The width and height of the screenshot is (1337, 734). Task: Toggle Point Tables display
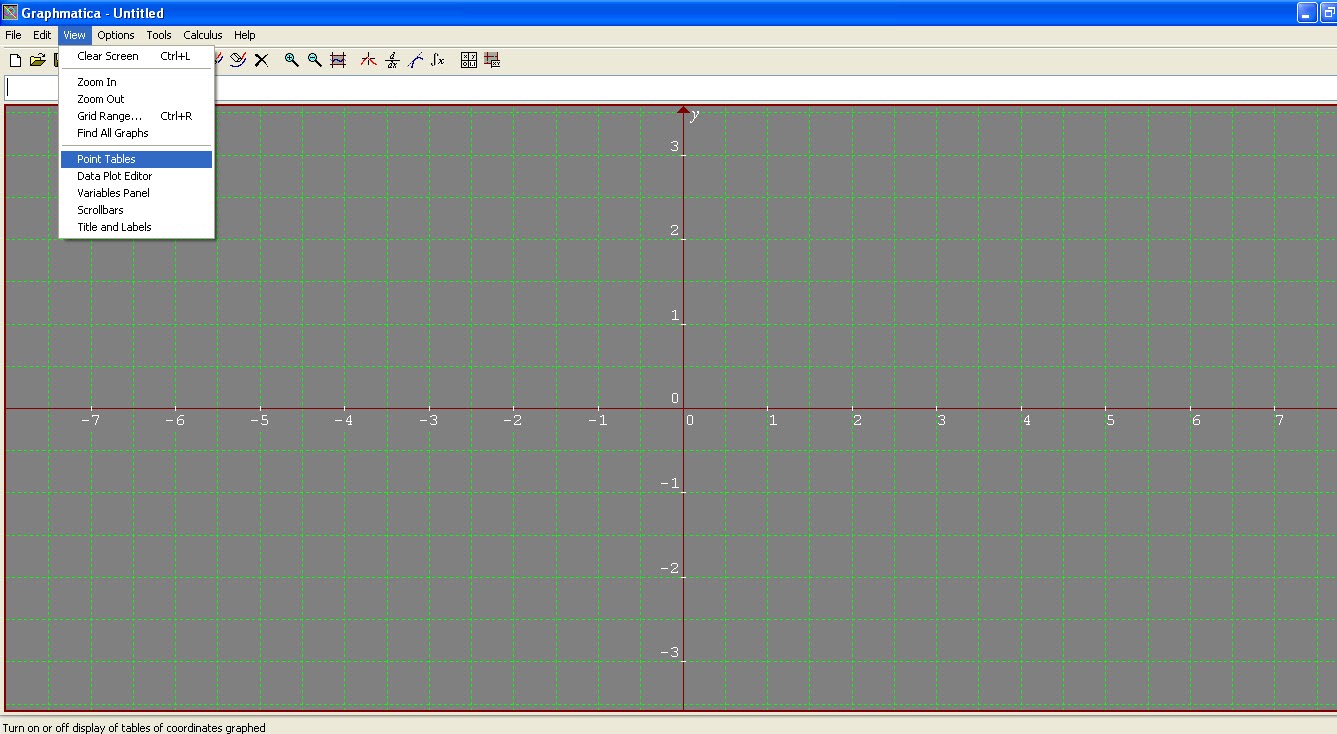(137, 159)
